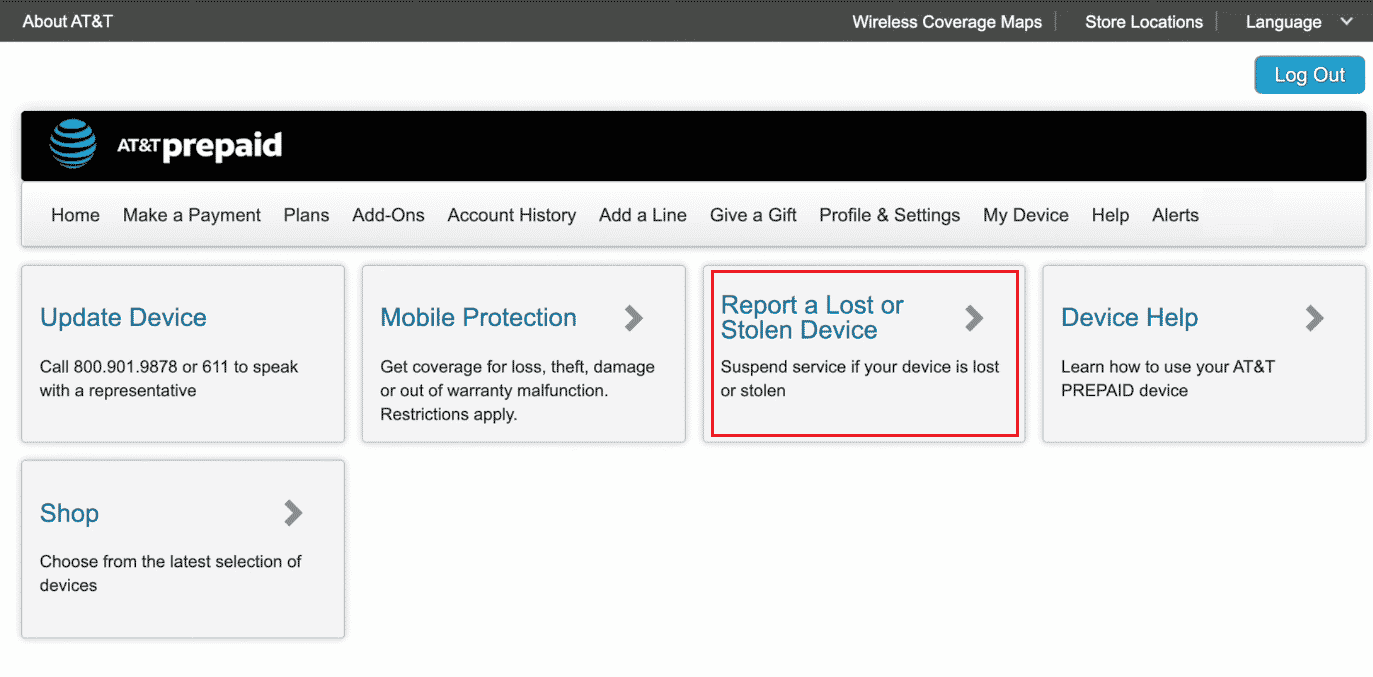Viewport: 1373px width, 677px height.
Task: Click the Report a Lost Device chevron
Action: 974,318
